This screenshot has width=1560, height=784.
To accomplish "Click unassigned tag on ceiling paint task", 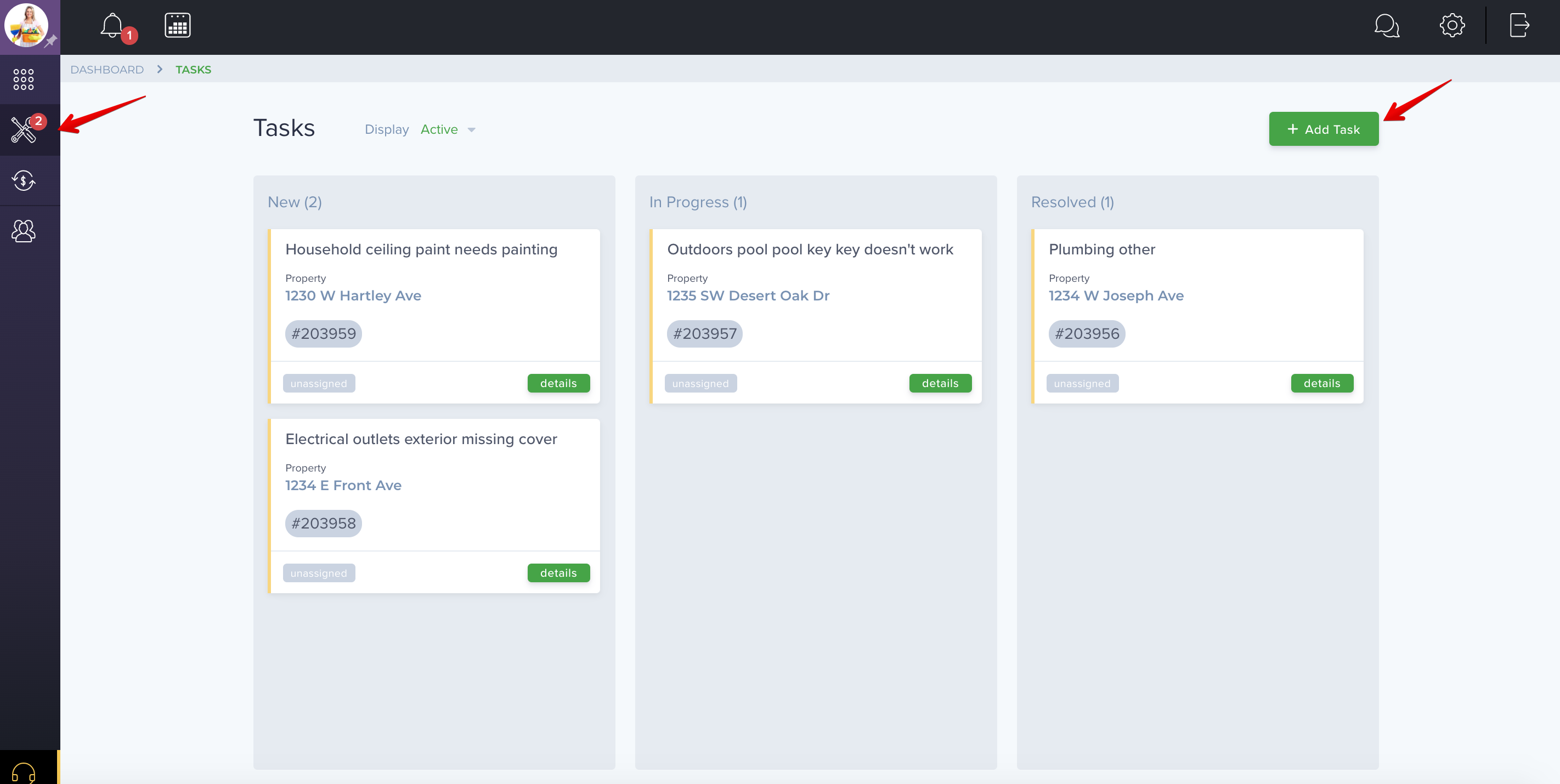I will click(x=319, y=383).
